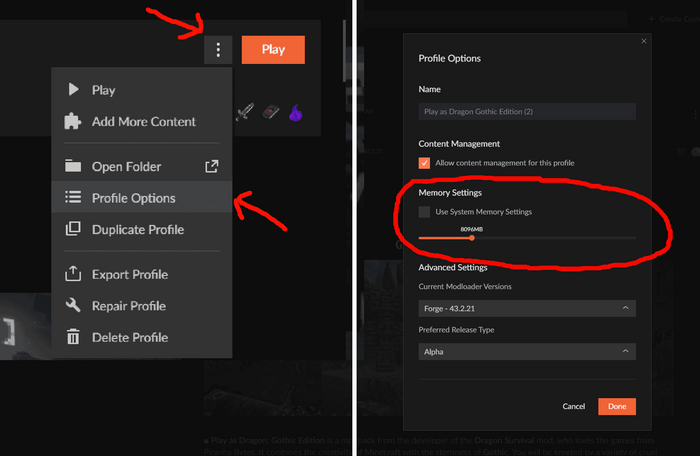Screen dimensions: 700x456
Task: Click the Duplicate Profile copy icon
Action: point(73,230)
